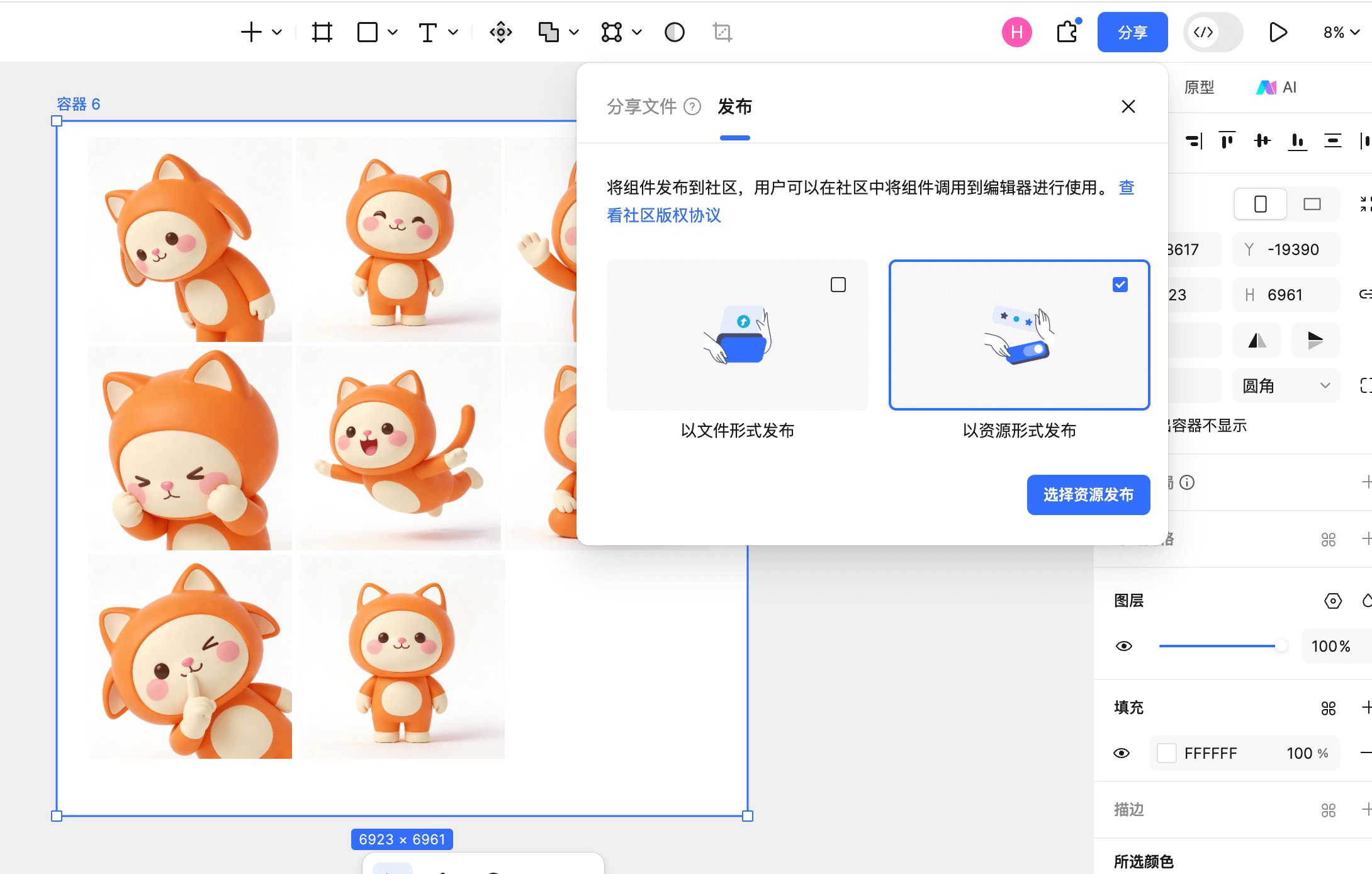Switch to the 分享文件 tab
The height and width of the screenshot is (874, 1372).
click(x=641, y=106)
